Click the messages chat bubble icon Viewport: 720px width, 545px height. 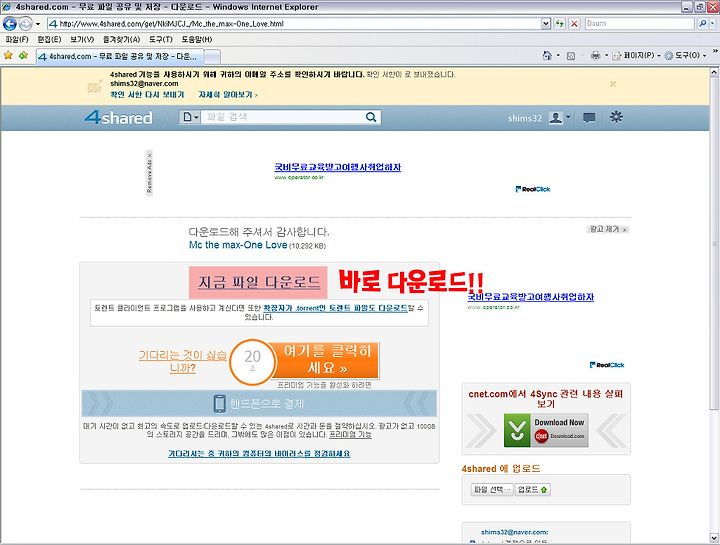pyautogui.click(x=589, y=118)
